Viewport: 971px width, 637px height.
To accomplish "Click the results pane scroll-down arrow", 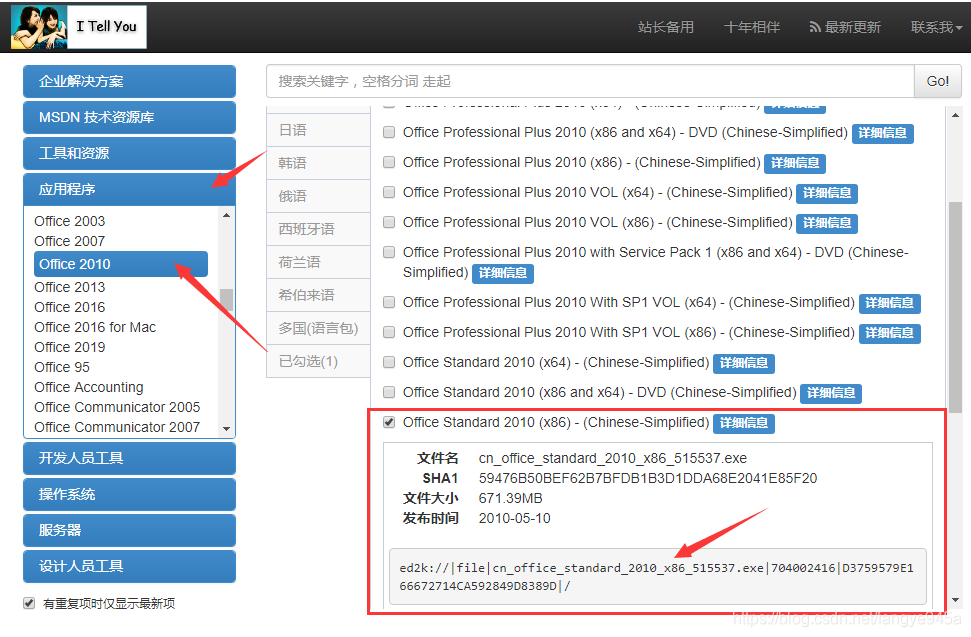I will coord(955,599).
